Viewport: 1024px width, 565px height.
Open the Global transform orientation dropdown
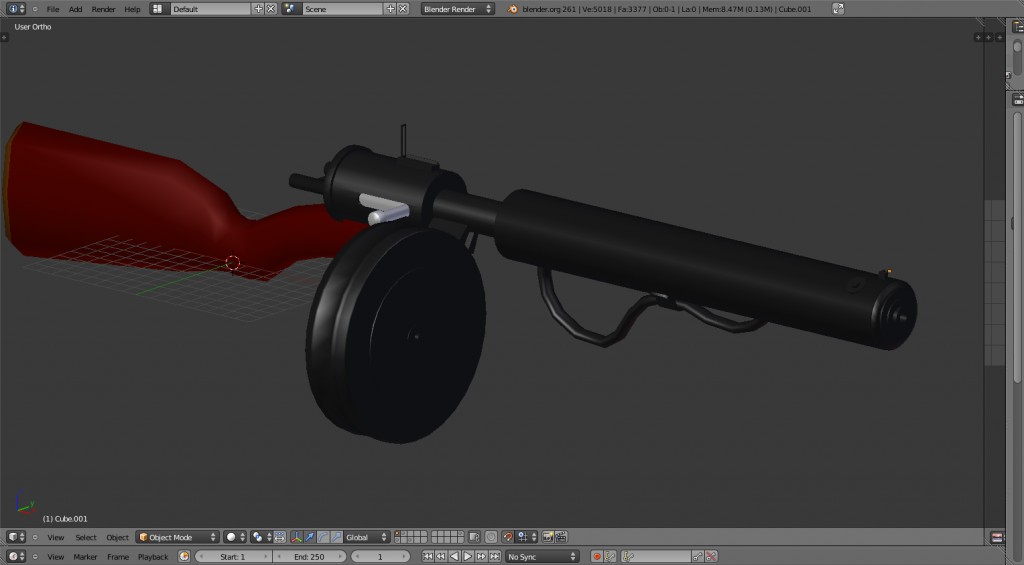pyautogui.click(x=365, y=537)
